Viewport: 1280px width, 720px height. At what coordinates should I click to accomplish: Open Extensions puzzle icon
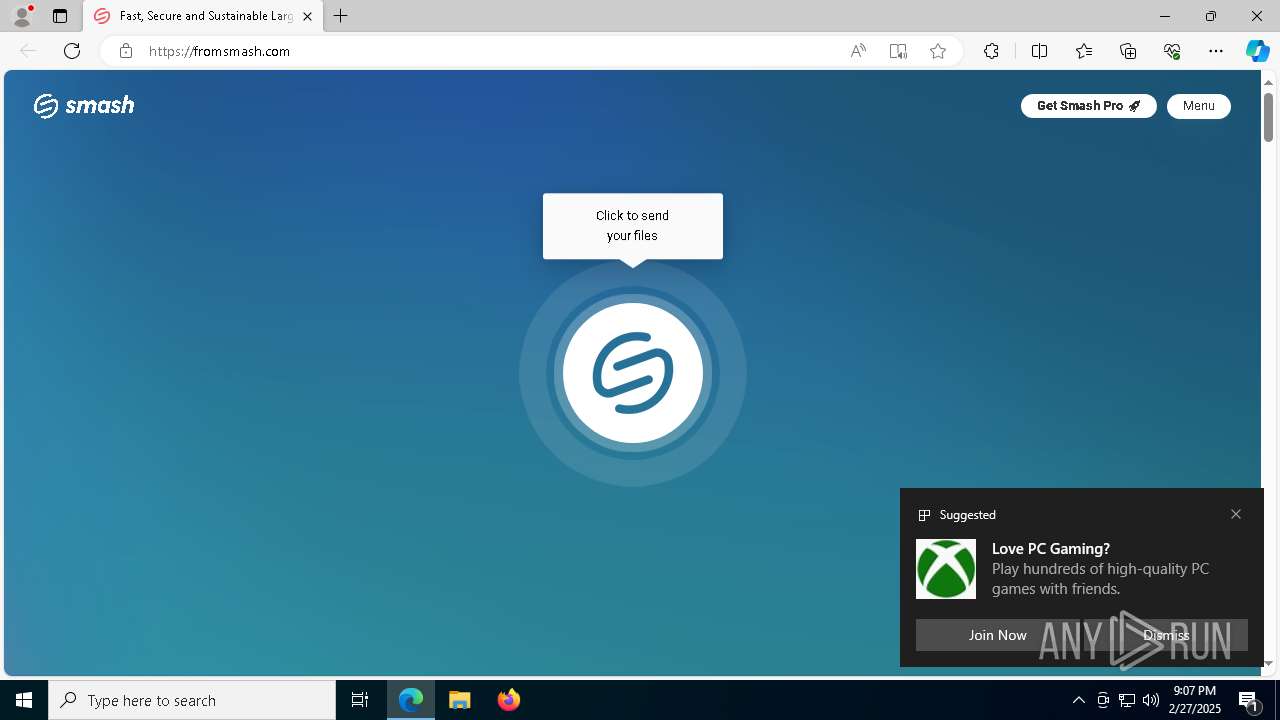point(991,51)
